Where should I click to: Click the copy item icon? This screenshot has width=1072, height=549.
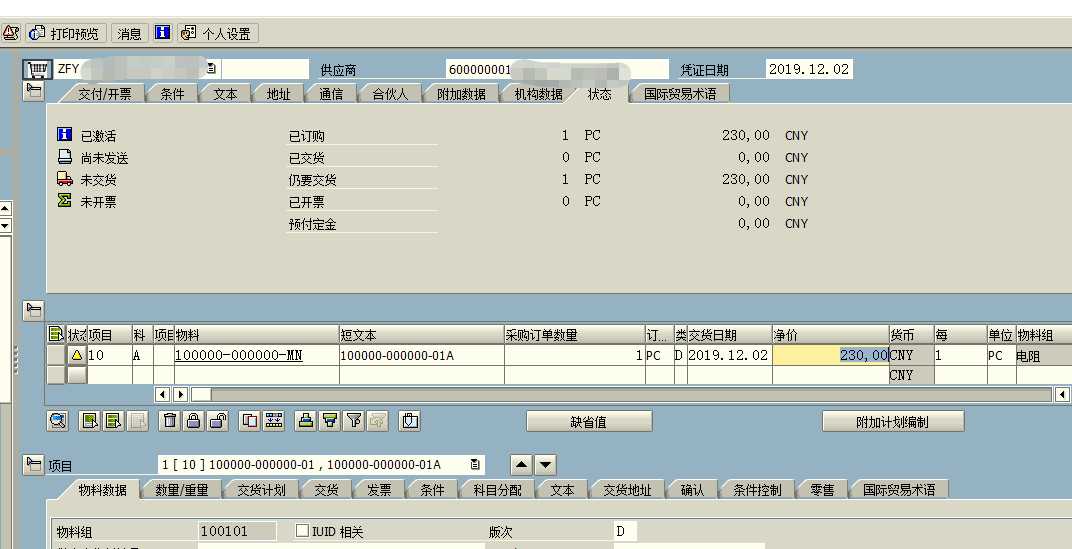250,420
